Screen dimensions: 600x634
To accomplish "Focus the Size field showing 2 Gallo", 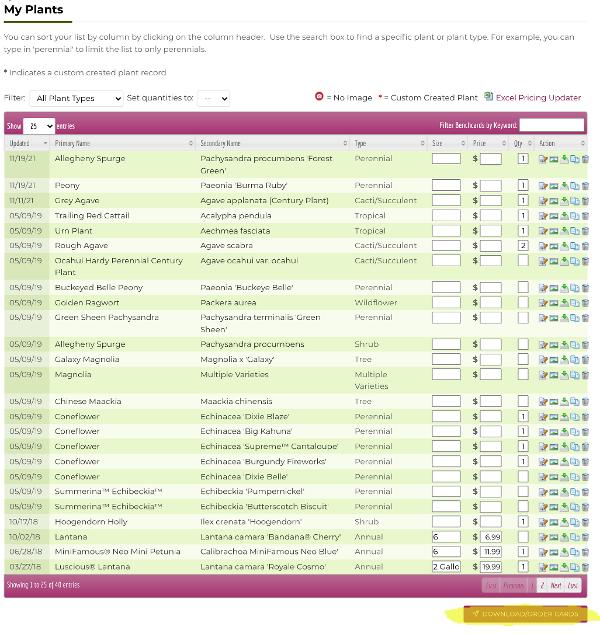I will point(446,567).
